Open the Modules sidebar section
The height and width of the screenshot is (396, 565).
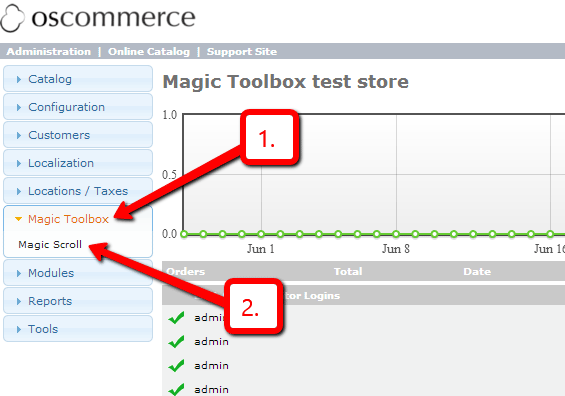pyautogui.click(x=78, y=273)
